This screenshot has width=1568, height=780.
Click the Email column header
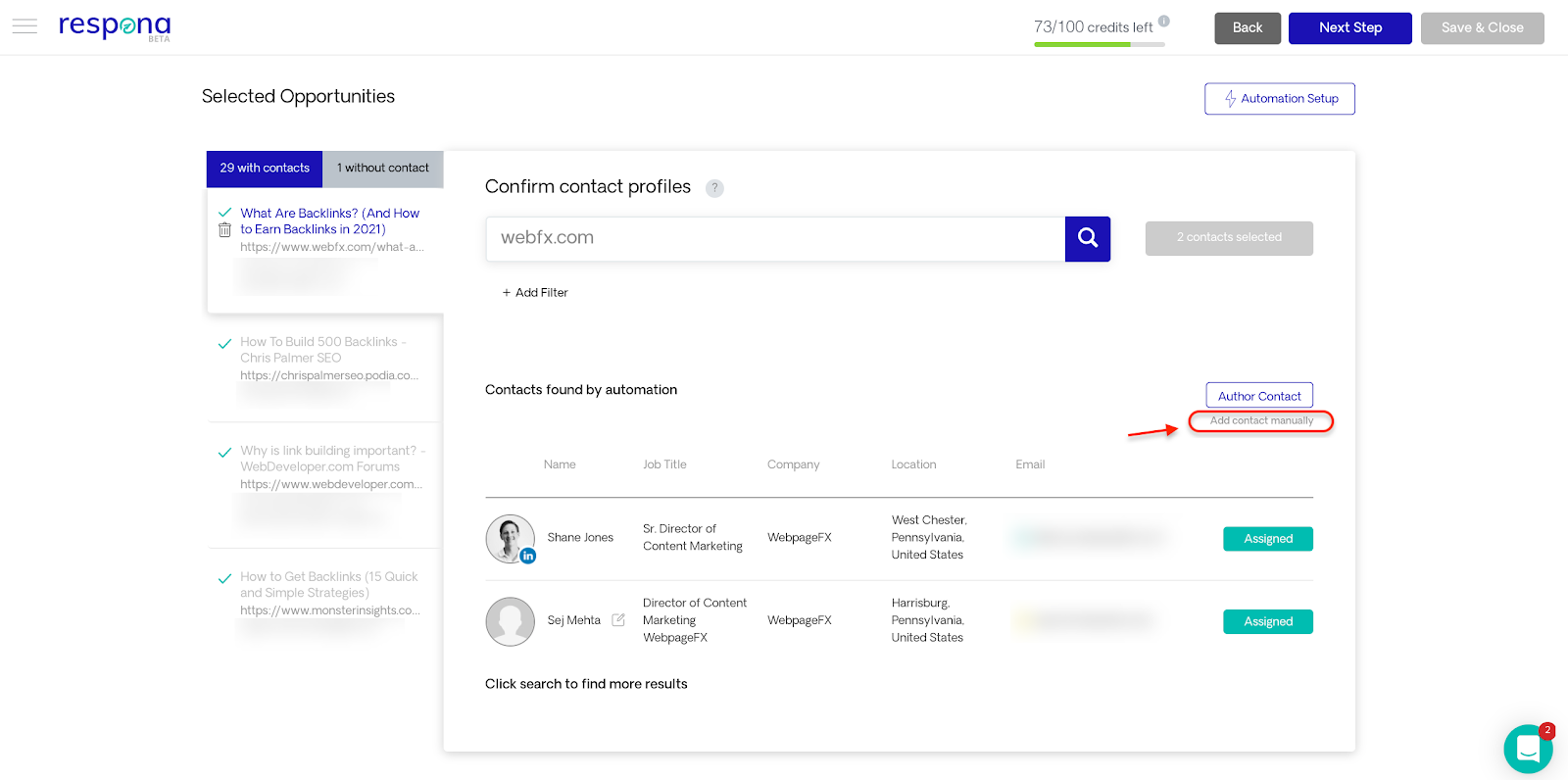(x=1030, y=464)
